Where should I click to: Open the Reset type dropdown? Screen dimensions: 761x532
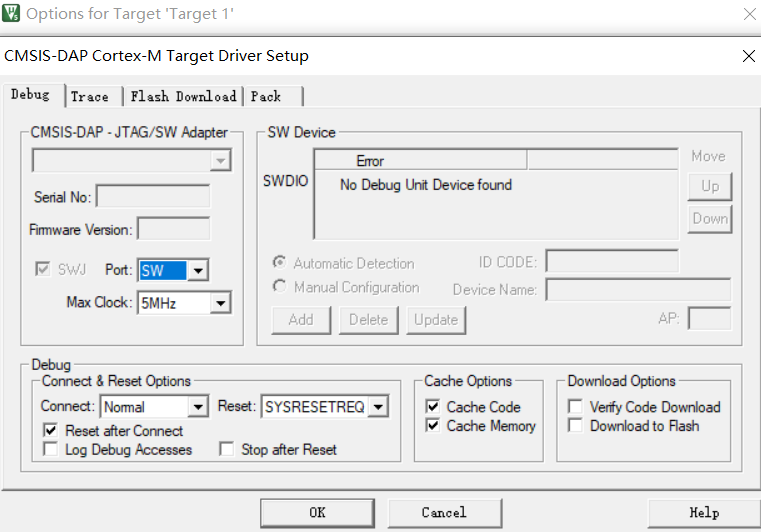tap(378, 407)
